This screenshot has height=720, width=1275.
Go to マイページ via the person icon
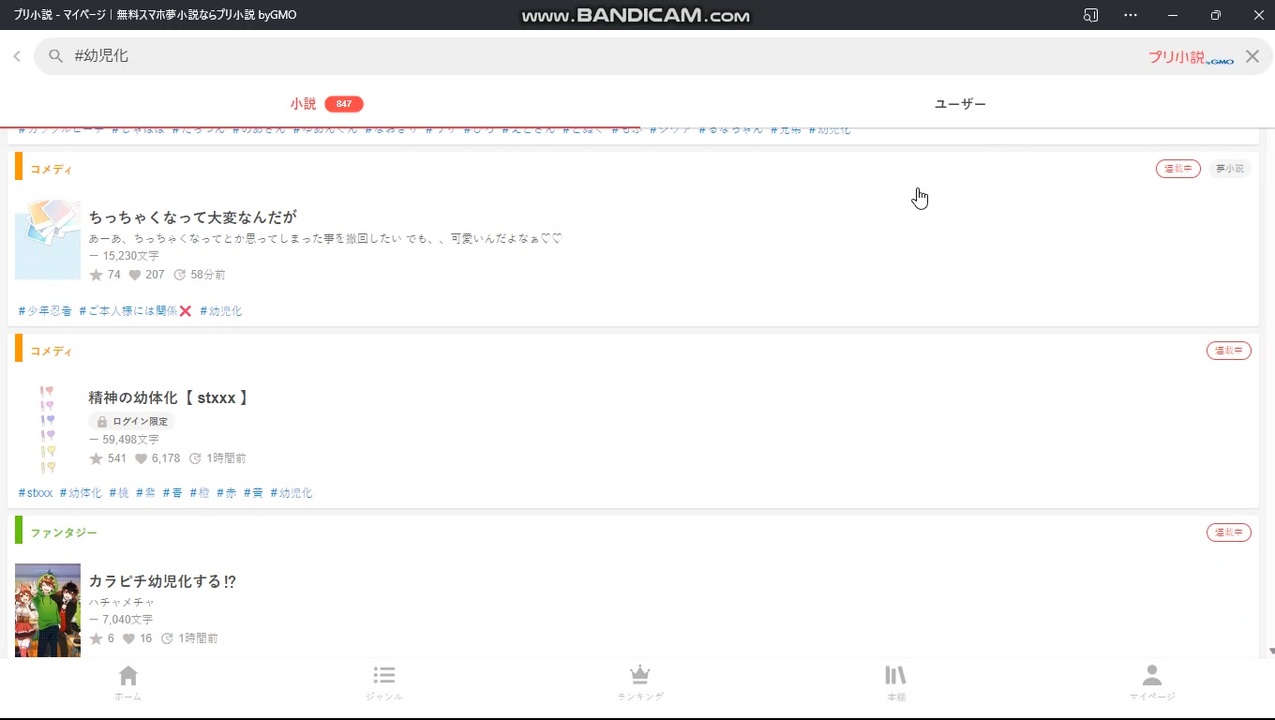[x=1151, y=682]
